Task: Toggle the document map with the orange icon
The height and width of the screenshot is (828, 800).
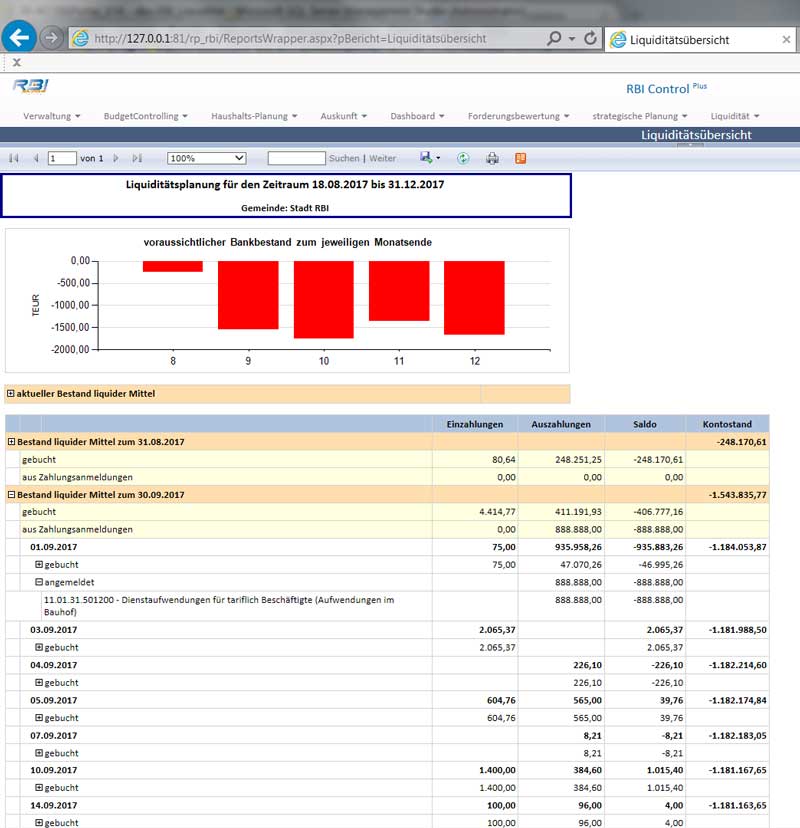Action: click(x=519, y=158)
